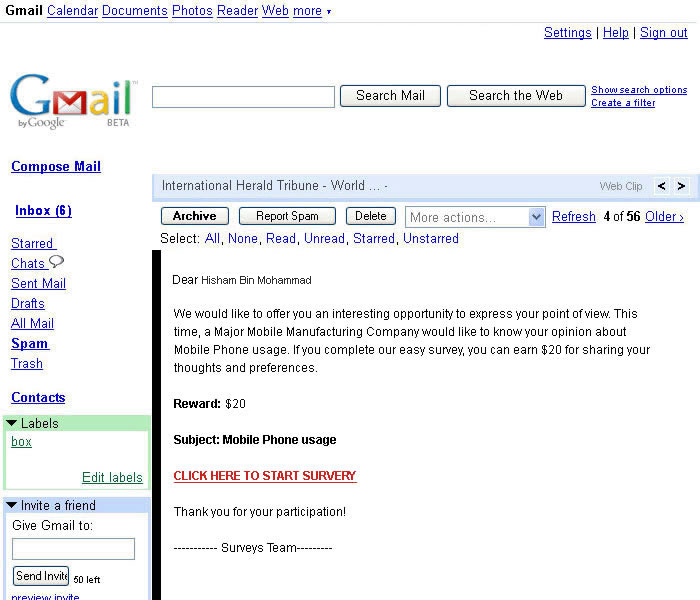The image size is (700, 600).
Task: Click the Gmail logo
Action: click(x=74, y=101)
